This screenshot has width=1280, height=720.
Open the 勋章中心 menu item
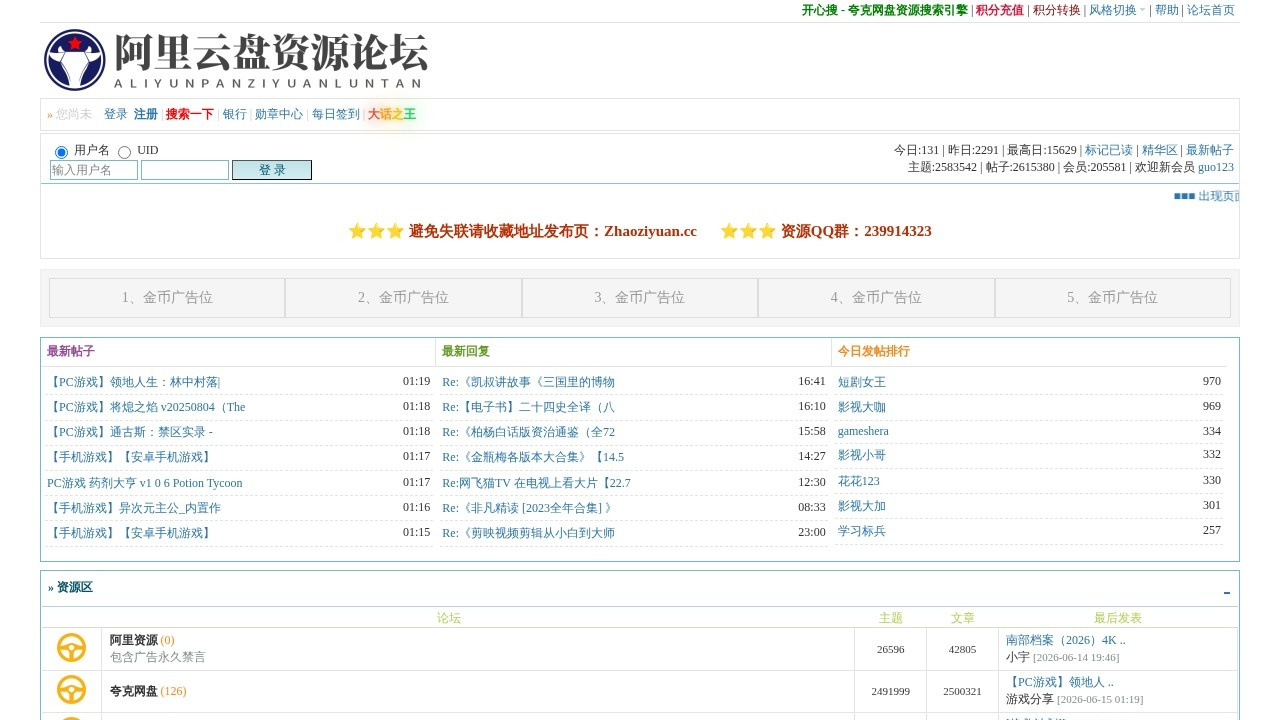pyautogui.click(x=279, y=114)
